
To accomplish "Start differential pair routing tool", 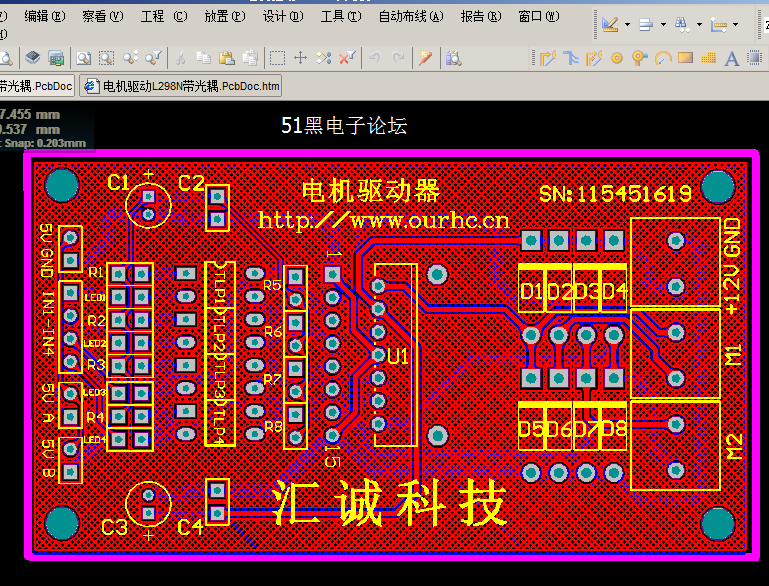I will pyautogui.click(x=570, y=58).
